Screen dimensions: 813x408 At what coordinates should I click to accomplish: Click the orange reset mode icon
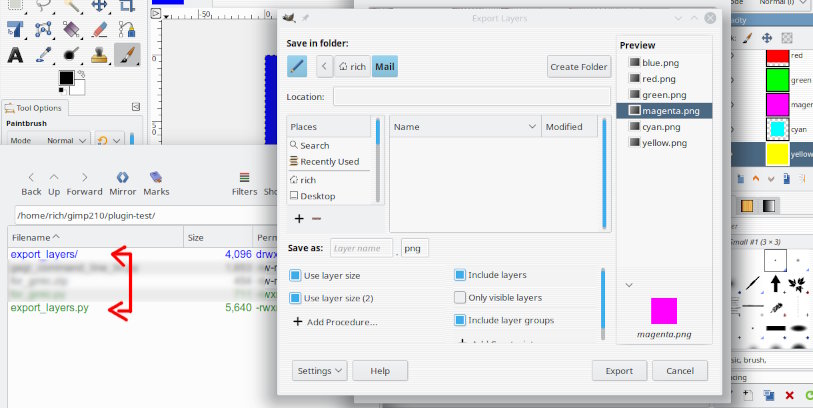click(102, 140)
